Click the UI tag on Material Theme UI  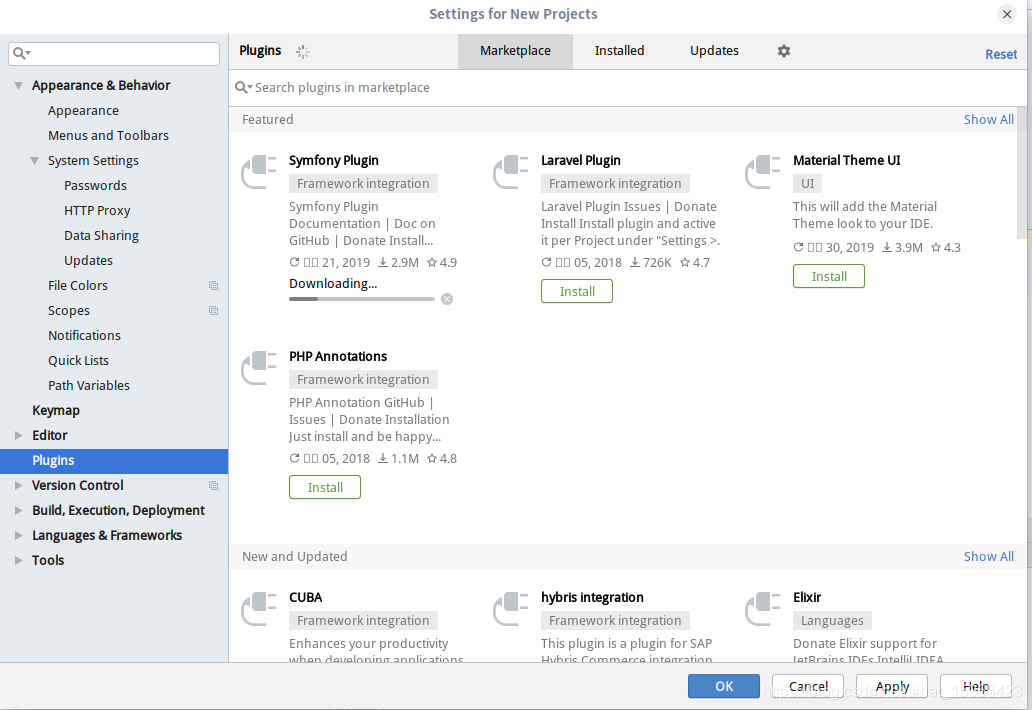(x=808, y=184)
